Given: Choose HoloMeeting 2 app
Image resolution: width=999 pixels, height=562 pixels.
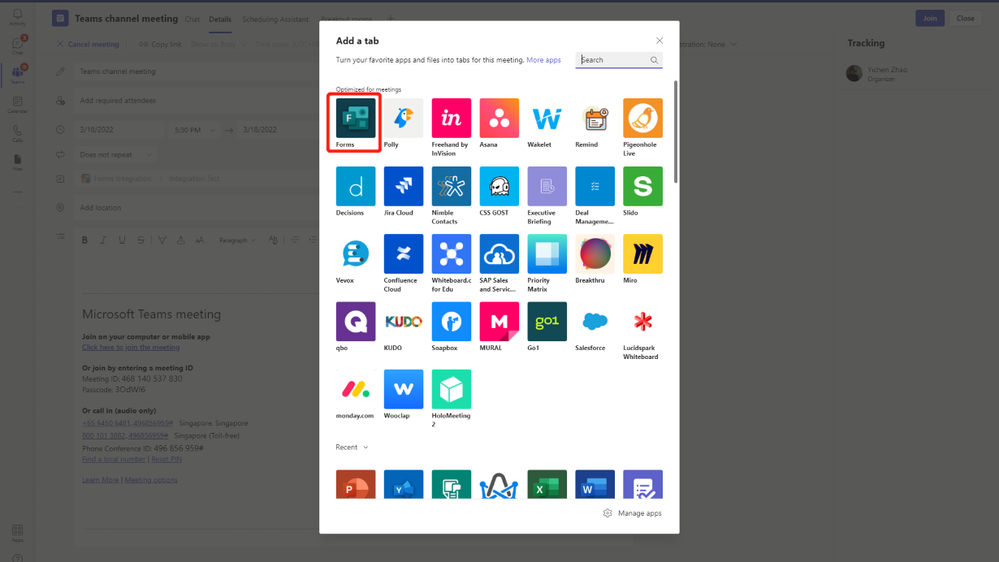Looking at the screenshot, I should 451,389.
